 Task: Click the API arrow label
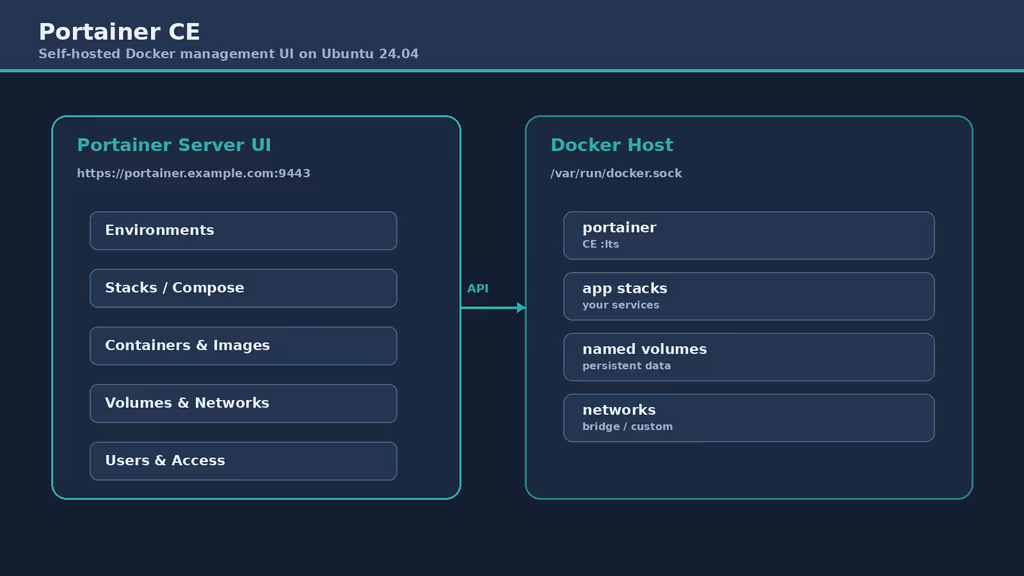pyautogui.click(x=477, y=288)
